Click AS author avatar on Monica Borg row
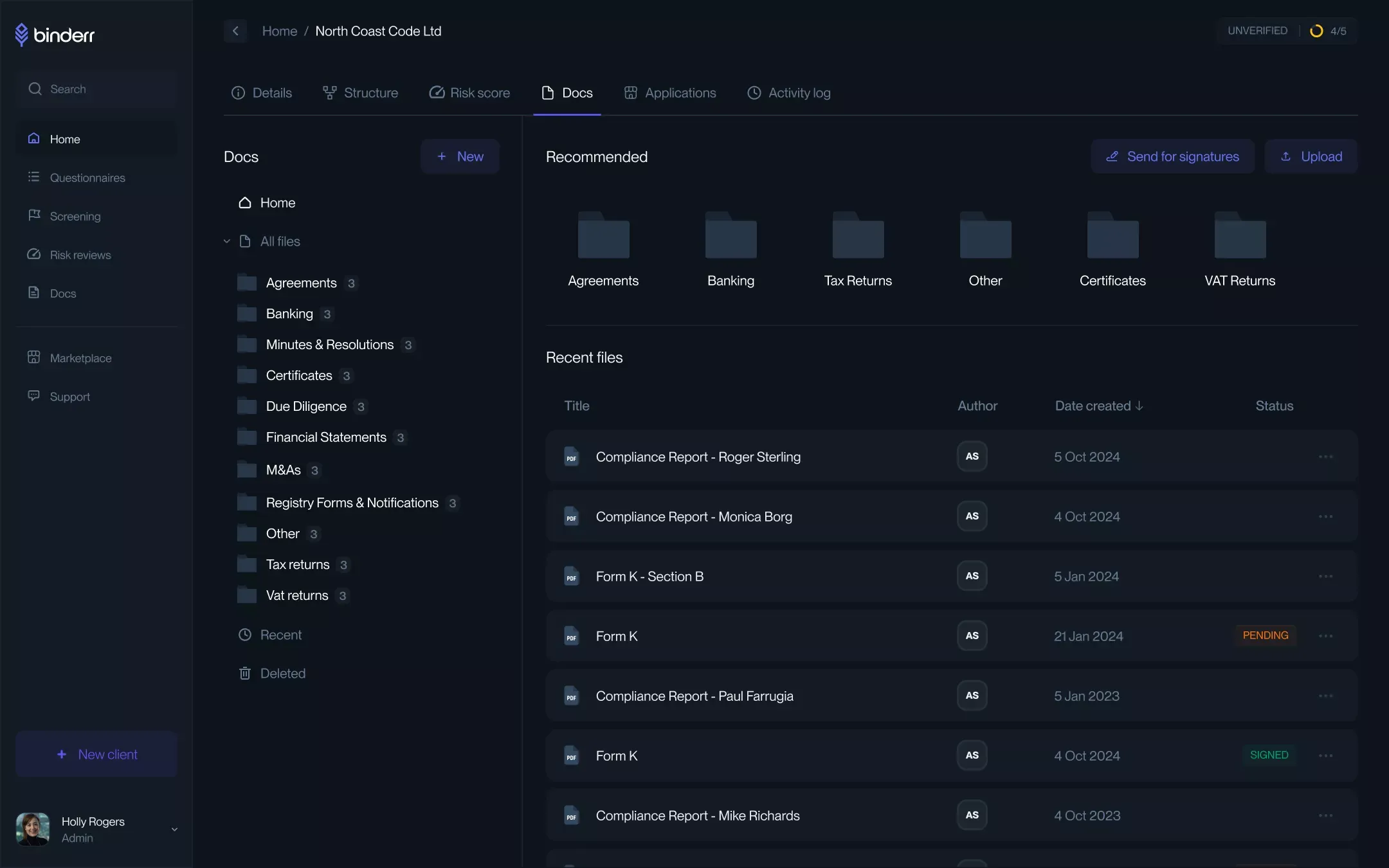This screenshot has height=868, width=1389. [972, 516]
